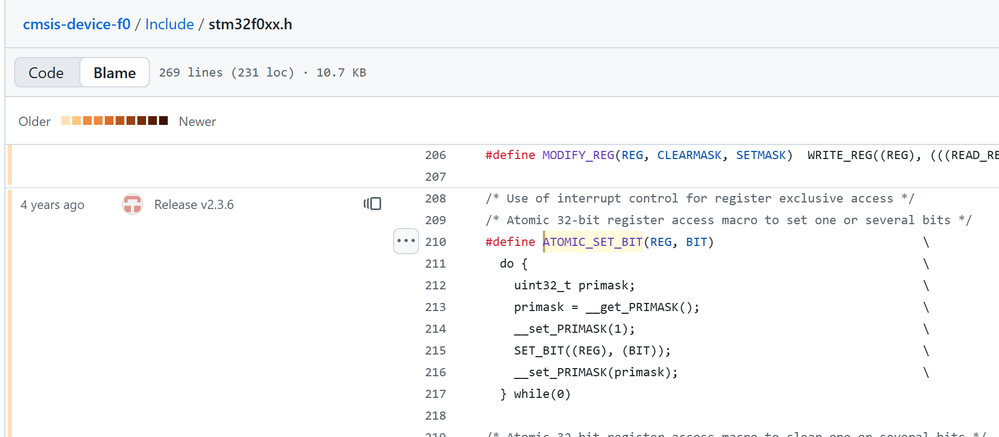This screenshot has height=437, width=999.
Task: Click the '4 years ago' timestamp
Action: click(52, 205)
